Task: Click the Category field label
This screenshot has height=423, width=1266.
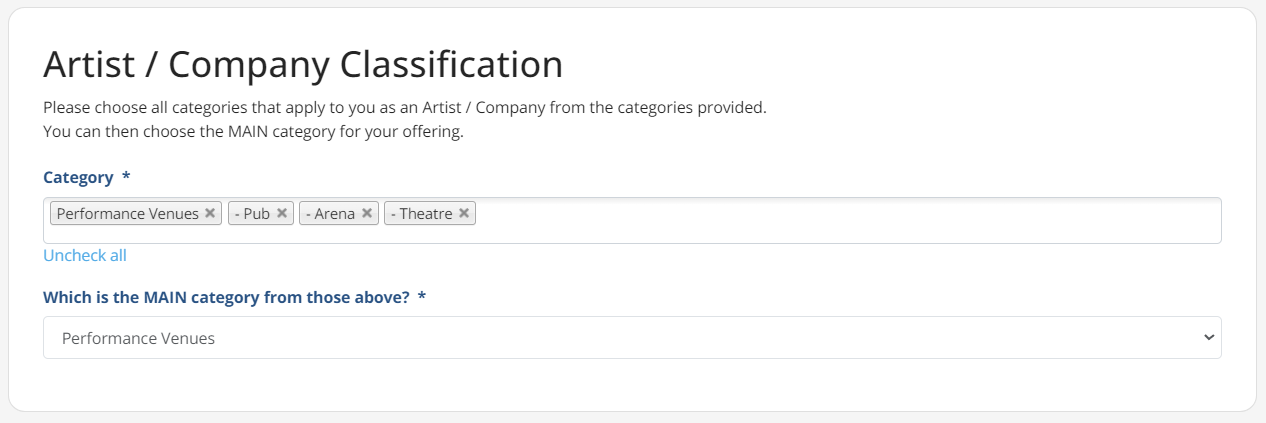Action: point(78,177)
